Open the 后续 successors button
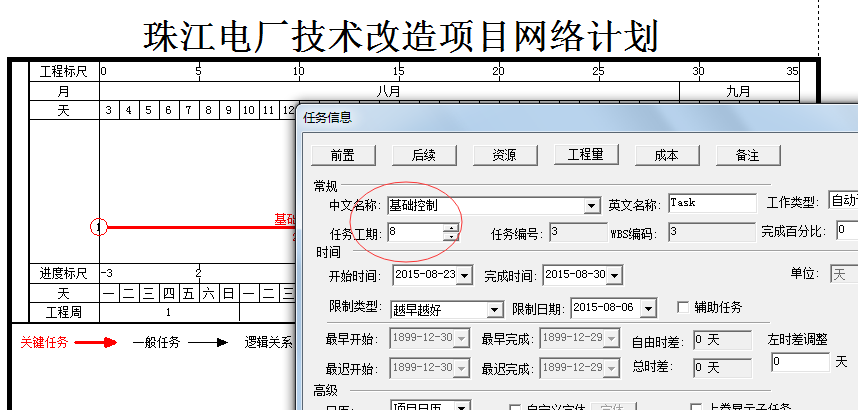This screenshot has height=410, width=858. [x=424, y=155]
